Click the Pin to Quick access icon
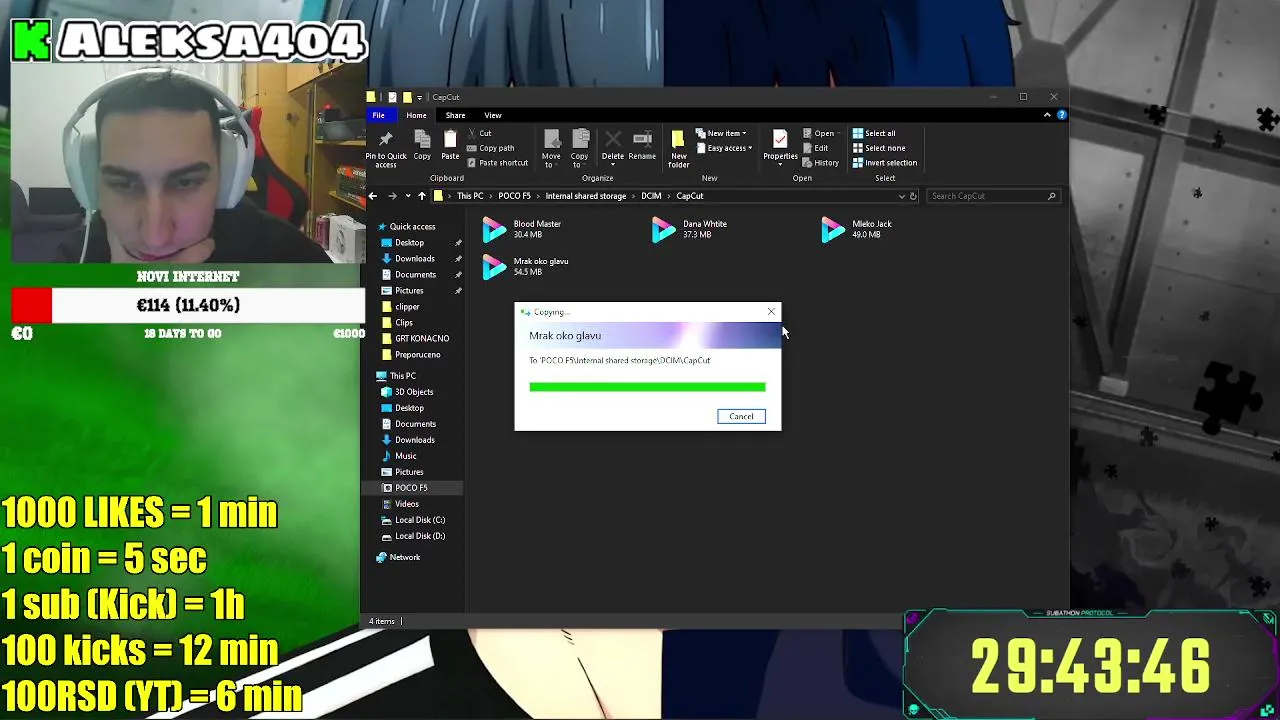The height and width of the screenshot is (720, 1280). pos(385,139)
